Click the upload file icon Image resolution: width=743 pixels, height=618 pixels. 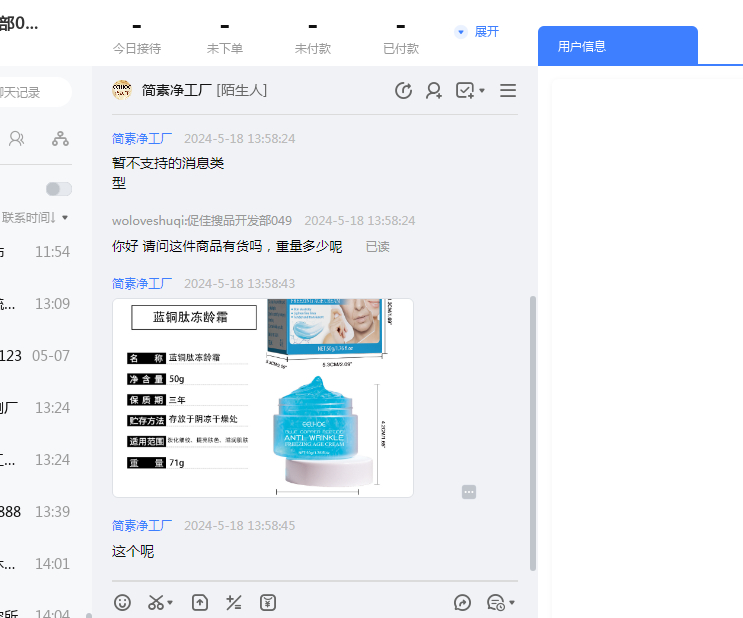click(200, 602)
